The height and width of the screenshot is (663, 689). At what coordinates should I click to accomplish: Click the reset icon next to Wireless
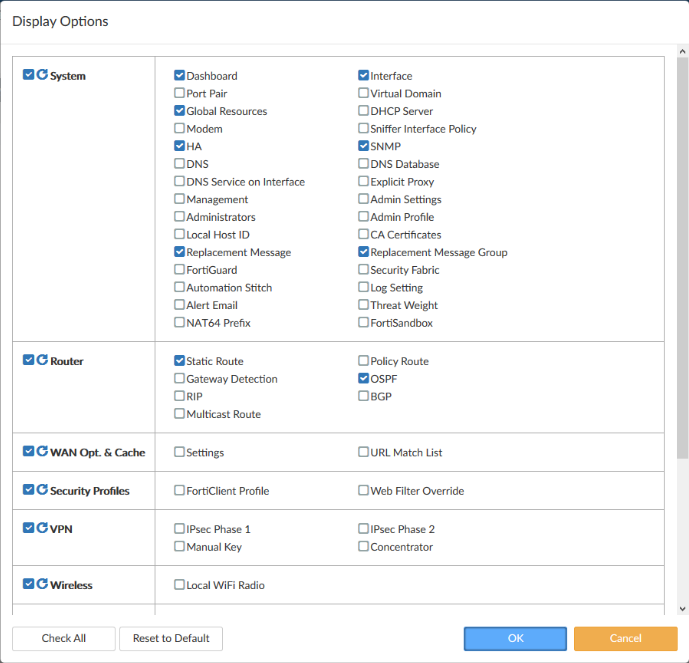pos(42,584)
